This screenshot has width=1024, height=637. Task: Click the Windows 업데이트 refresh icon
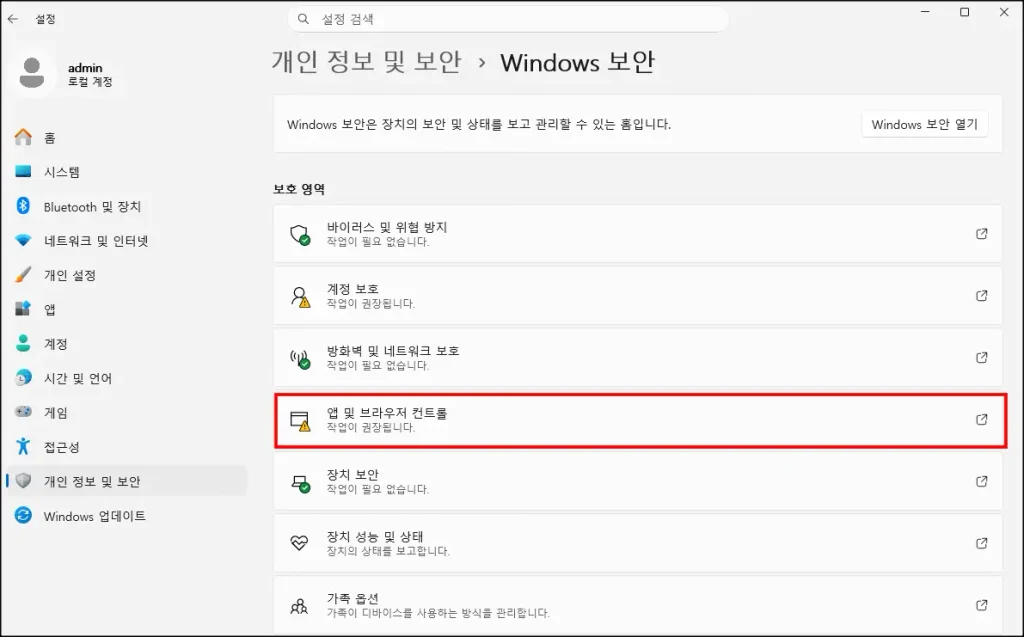(x=24, y=515)
